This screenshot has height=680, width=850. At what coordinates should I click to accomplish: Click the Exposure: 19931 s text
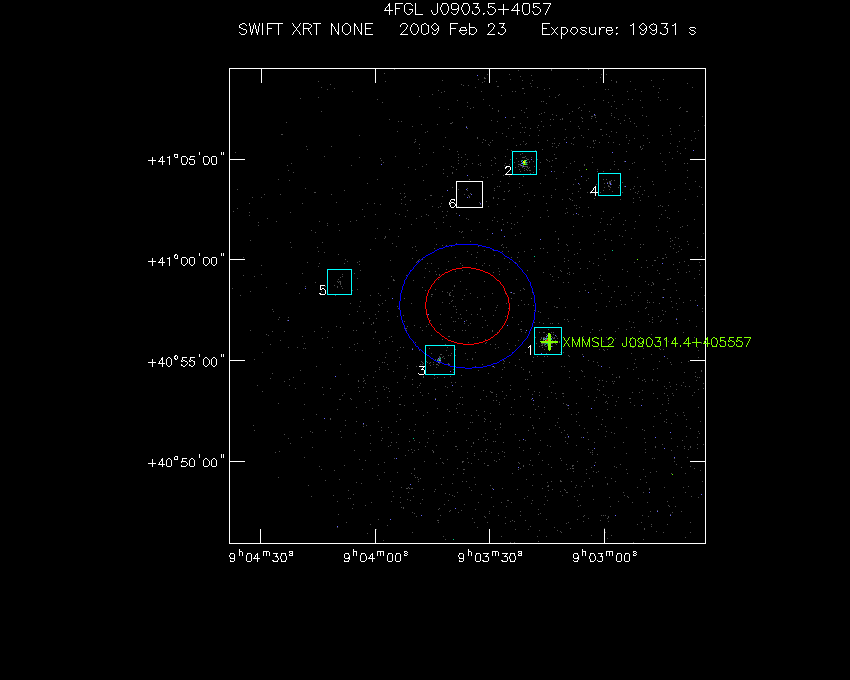coord(619,29)
